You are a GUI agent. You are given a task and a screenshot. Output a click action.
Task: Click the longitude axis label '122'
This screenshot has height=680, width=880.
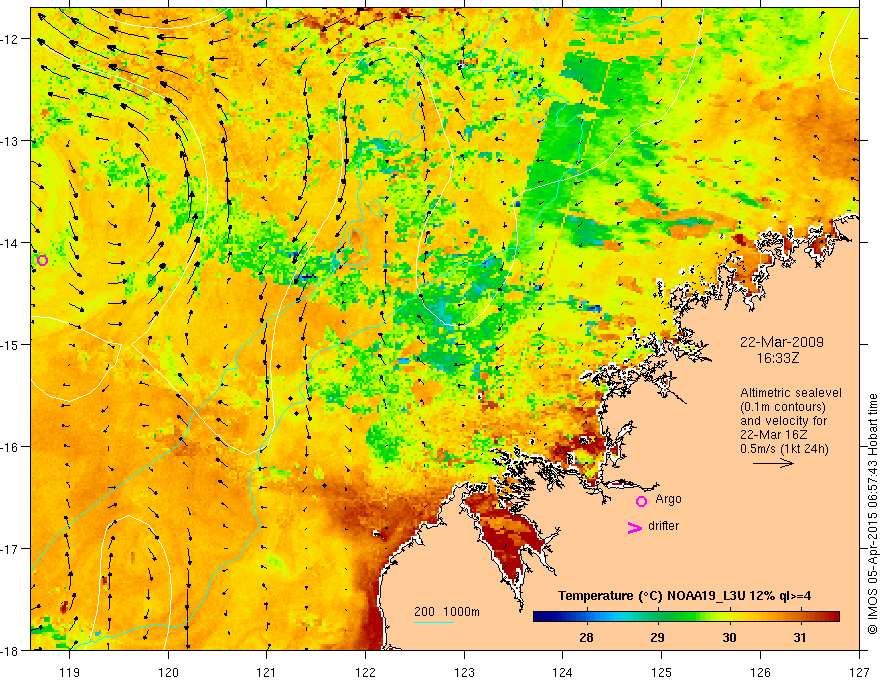[365, 672]
